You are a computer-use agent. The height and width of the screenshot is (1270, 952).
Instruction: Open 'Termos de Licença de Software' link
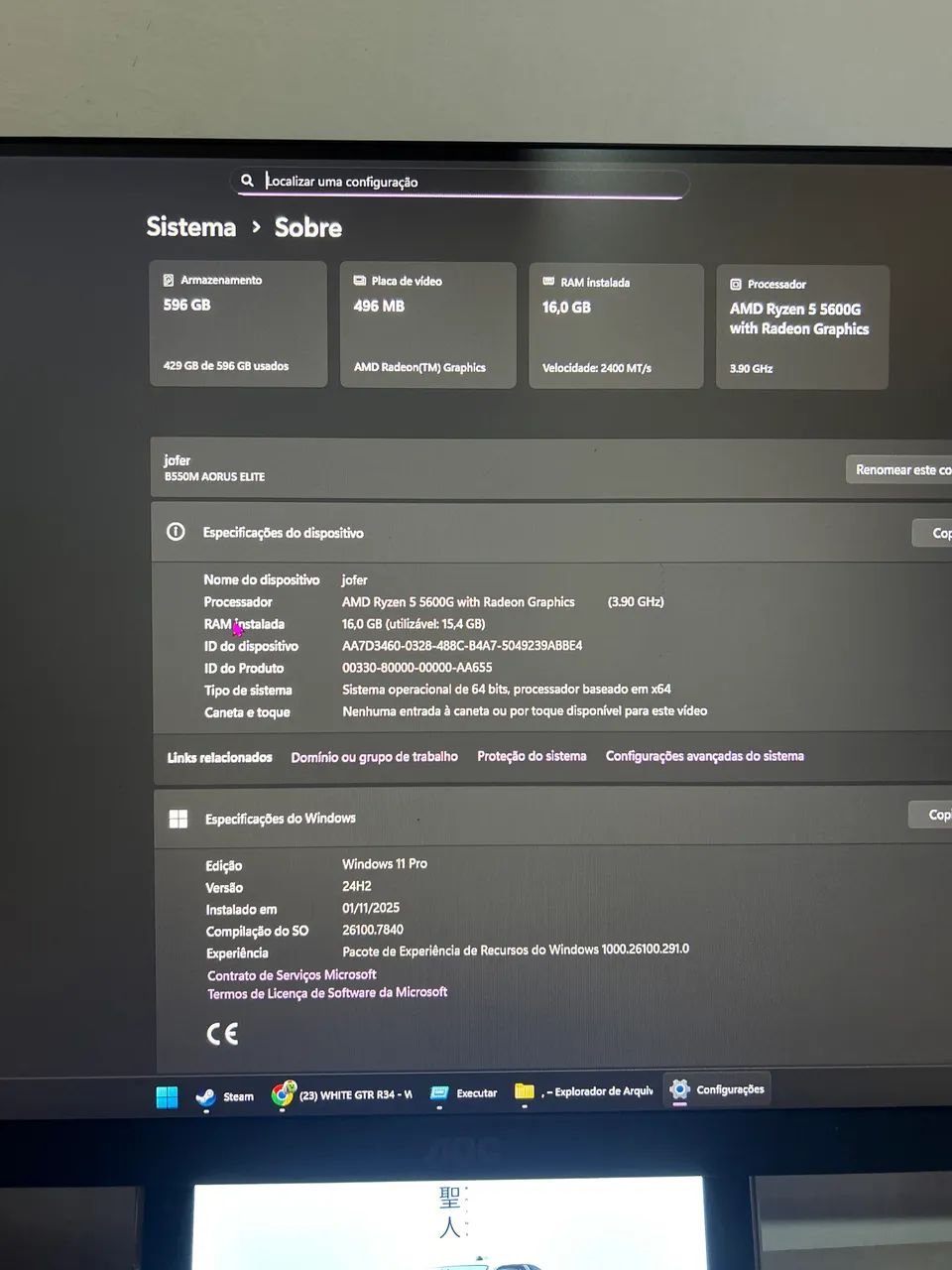tap(327, 993)
